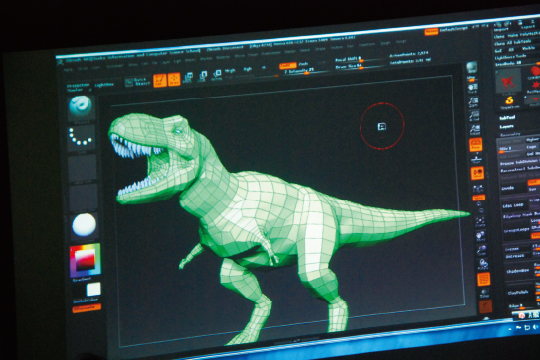Toggle the orange Local symmetry button

pyautogui.click(x=477, y=173)
